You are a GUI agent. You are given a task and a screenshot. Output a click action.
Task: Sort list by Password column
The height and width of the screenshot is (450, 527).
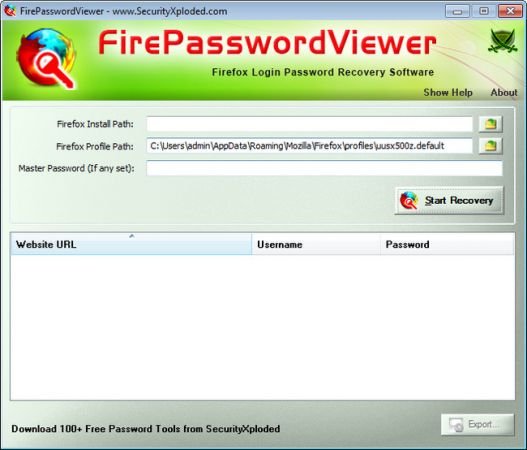447,244
